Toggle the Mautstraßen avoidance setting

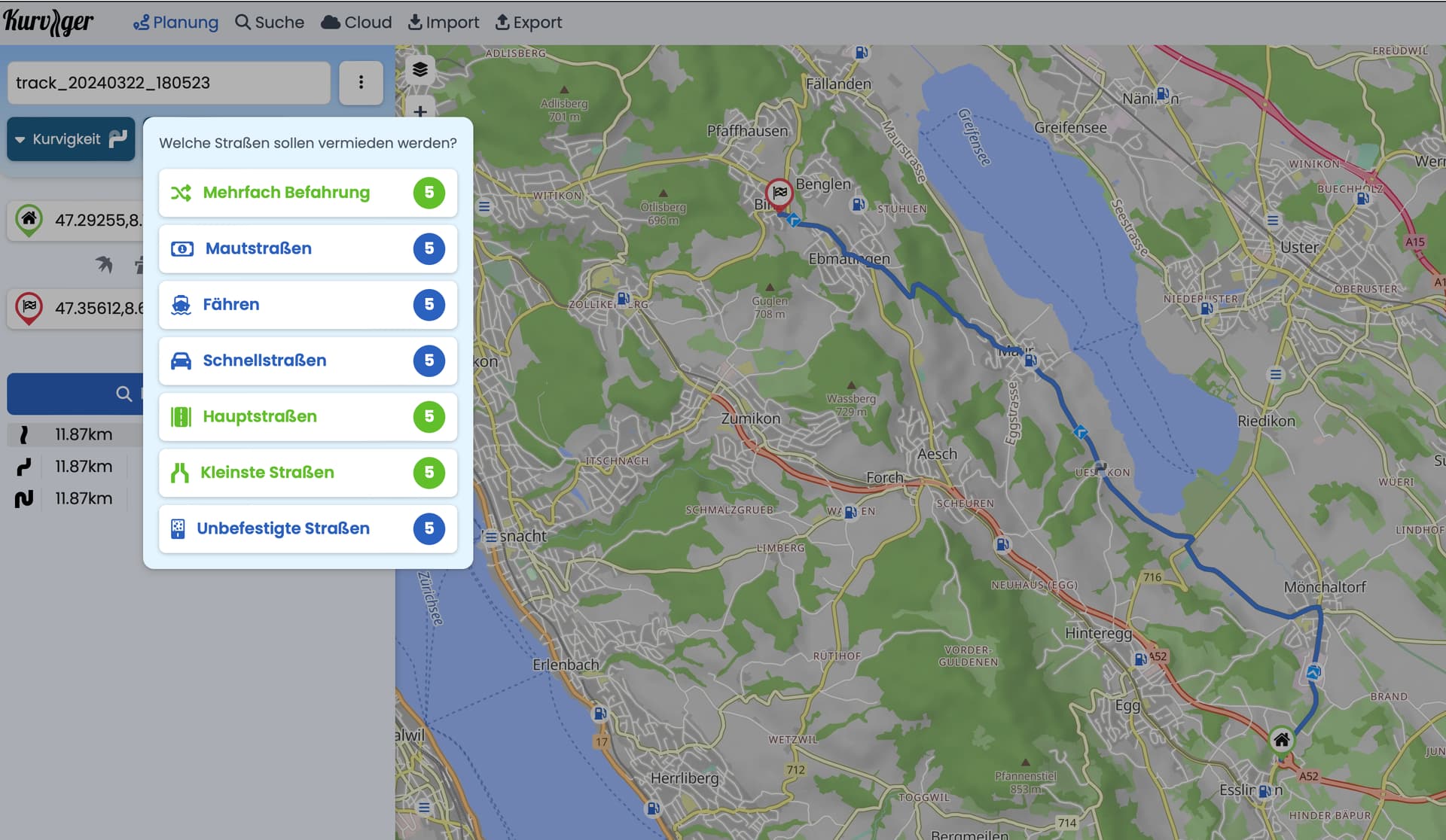coord(308,248)
